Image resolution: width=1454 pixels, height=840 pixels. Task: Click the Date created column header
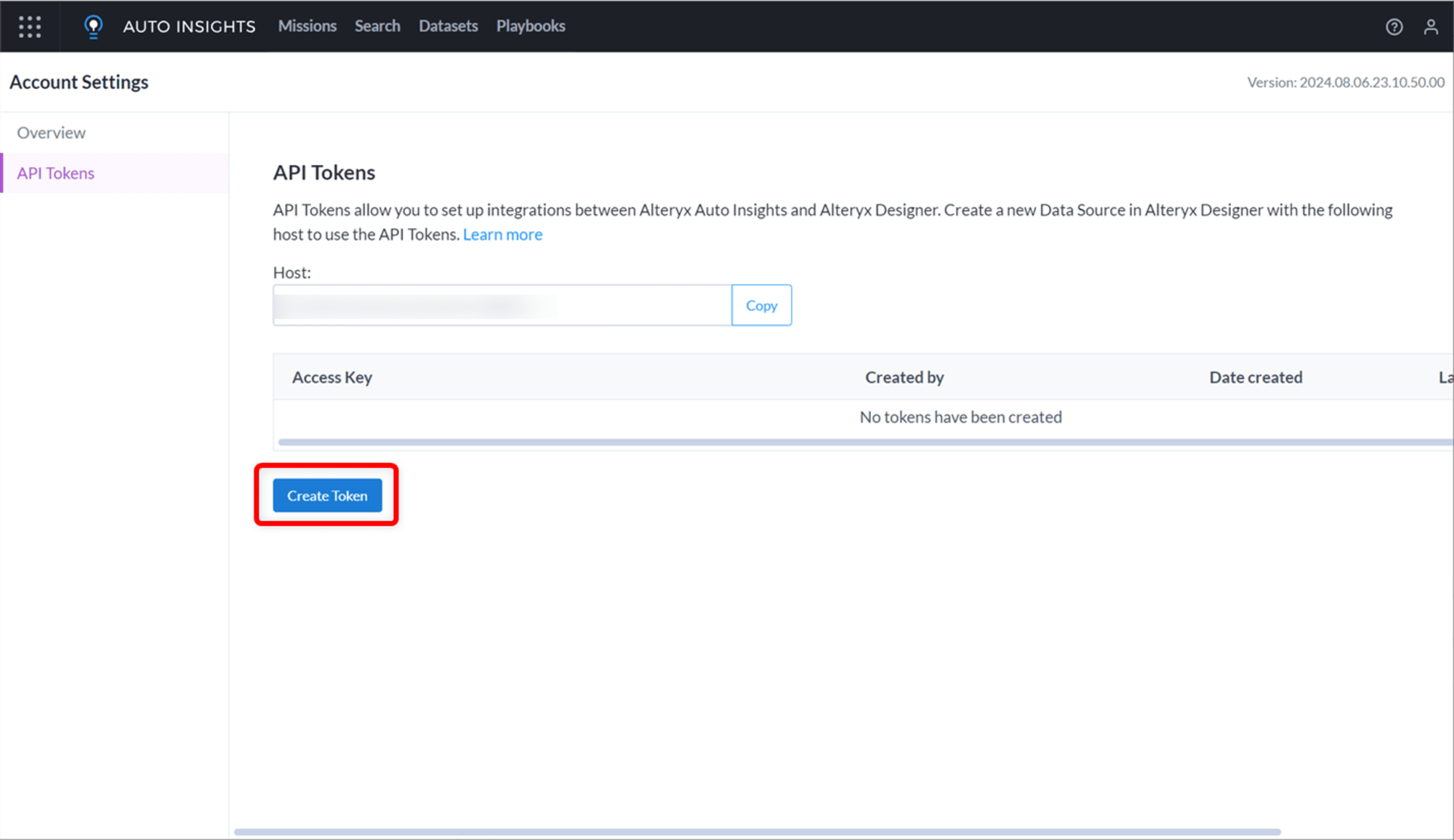pyautogui.click(x=1256, y=377)
